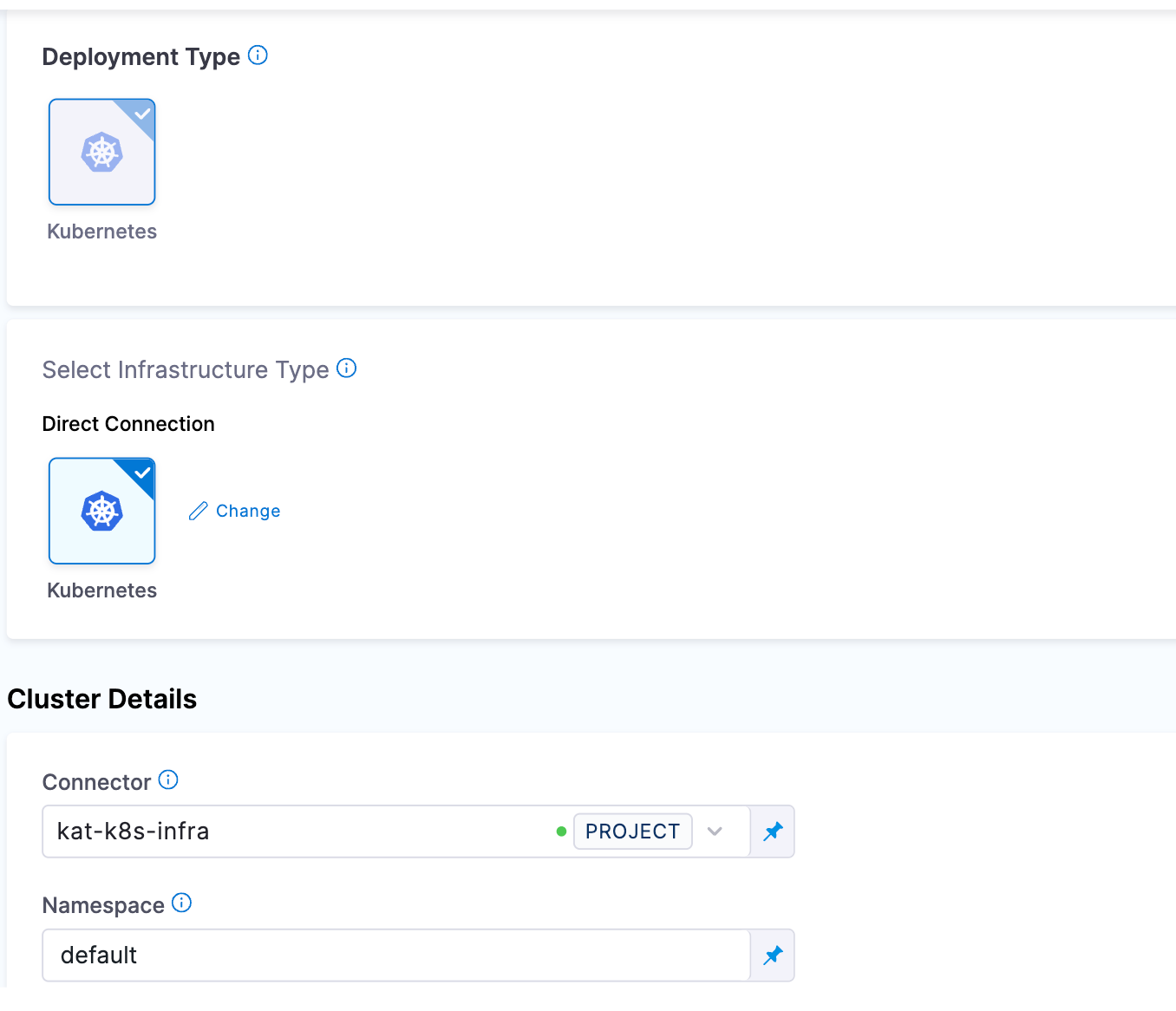This screenshot has height=1011, width=1176.
Task: Click the Cluster Details heading
Action: click(102, 699)
